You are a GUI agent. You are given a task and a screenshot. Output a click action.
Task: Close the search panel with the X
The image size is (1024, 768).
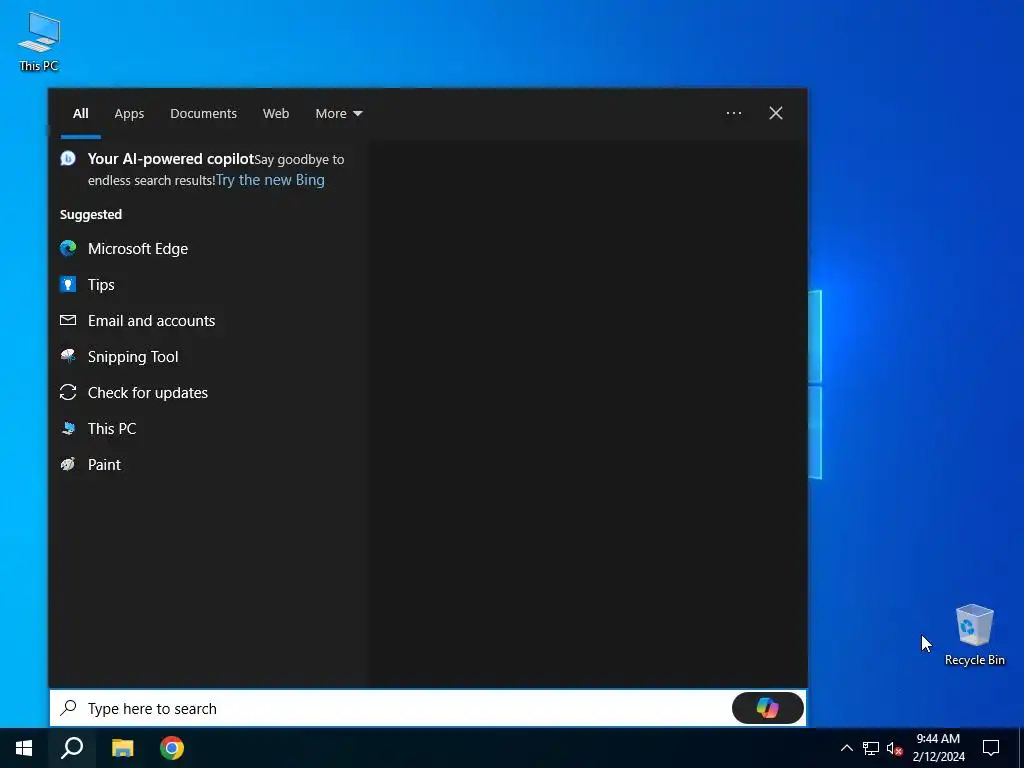[x=775, y=113]
